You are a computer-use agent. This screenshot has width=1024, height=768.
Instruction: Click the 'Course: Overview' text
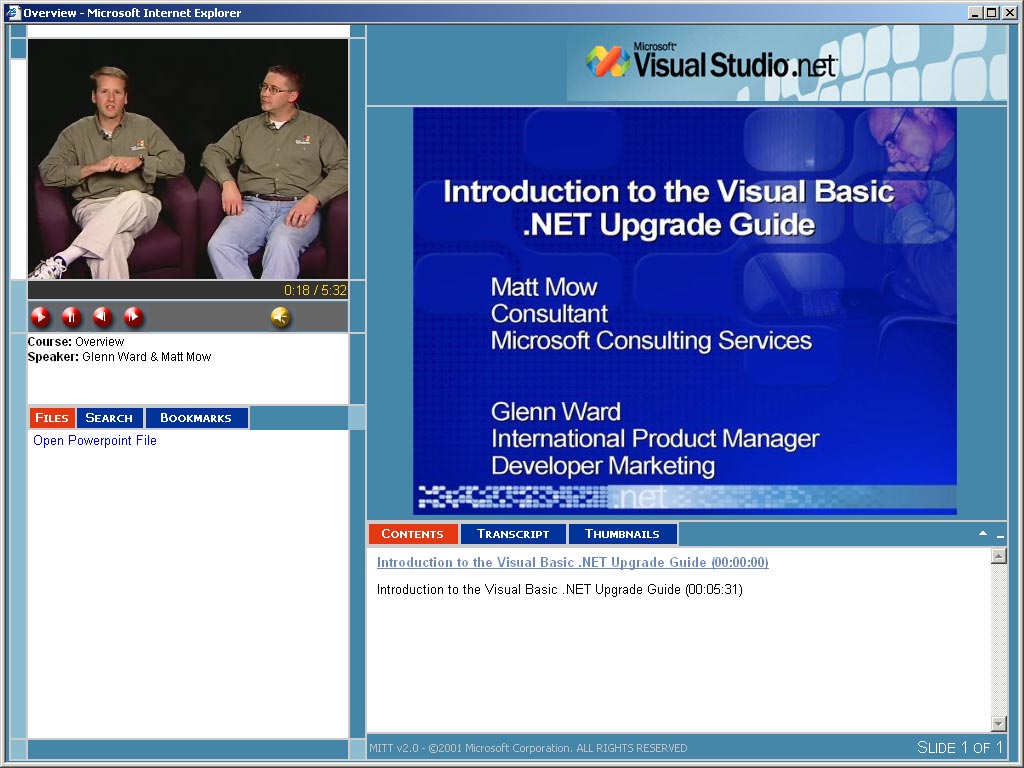pos(76,342)
